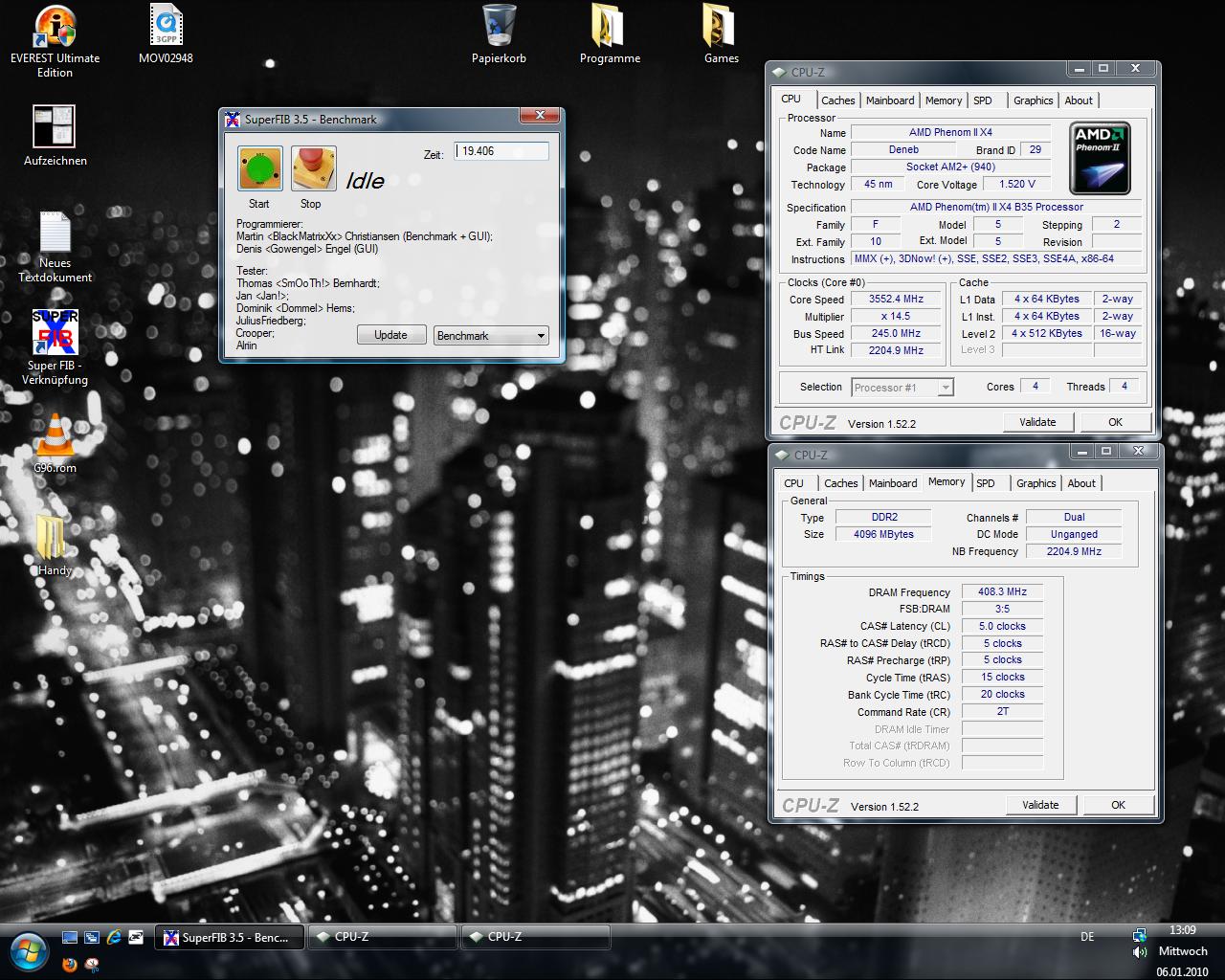Click the Bus Speed value 245.0 MHz
1225x980 pixels.
click(897, 333)
